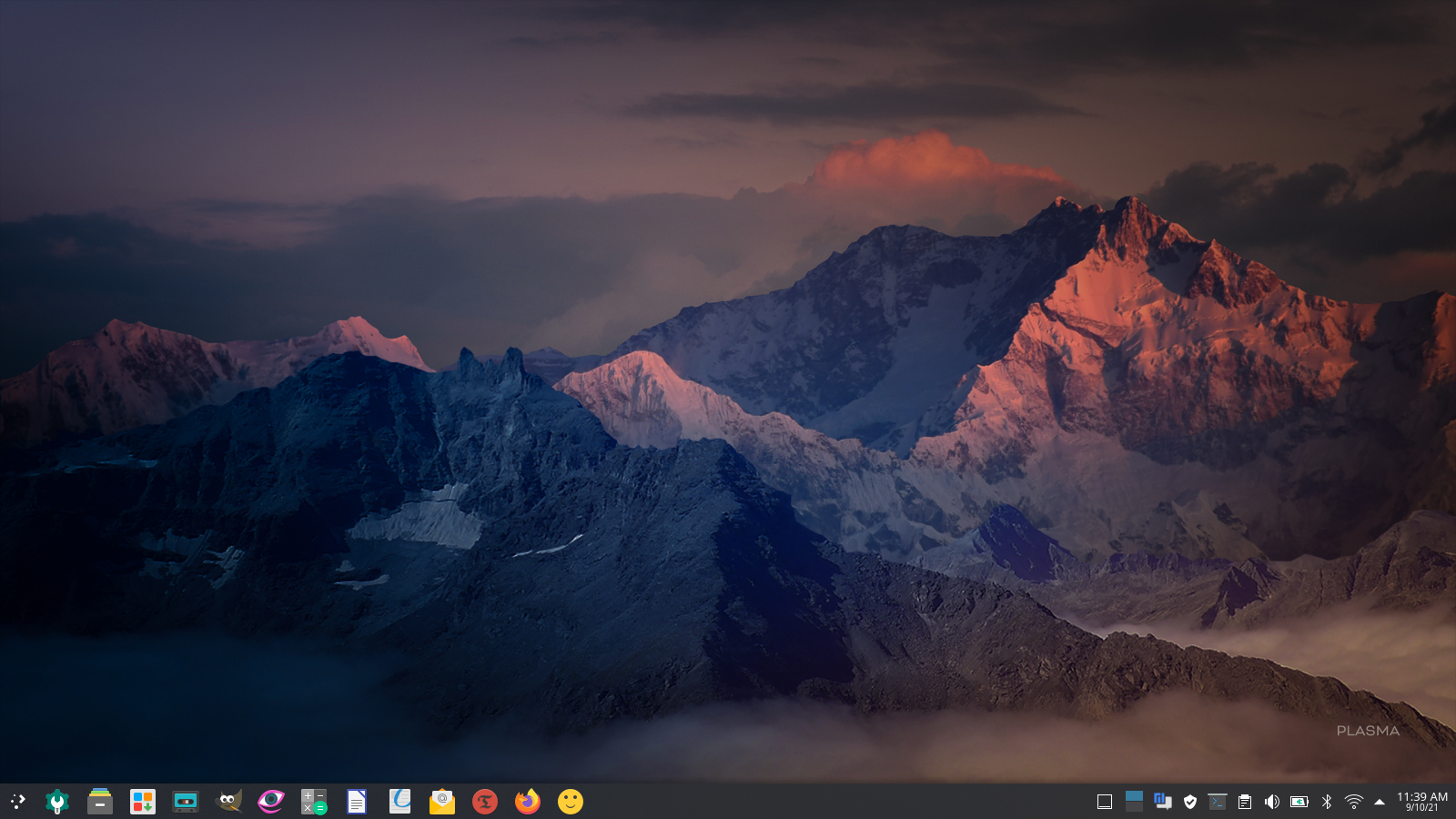Open the Plasma application launcher
The height and width of the screenshot is (819, 1456).
tap(17, 802)
